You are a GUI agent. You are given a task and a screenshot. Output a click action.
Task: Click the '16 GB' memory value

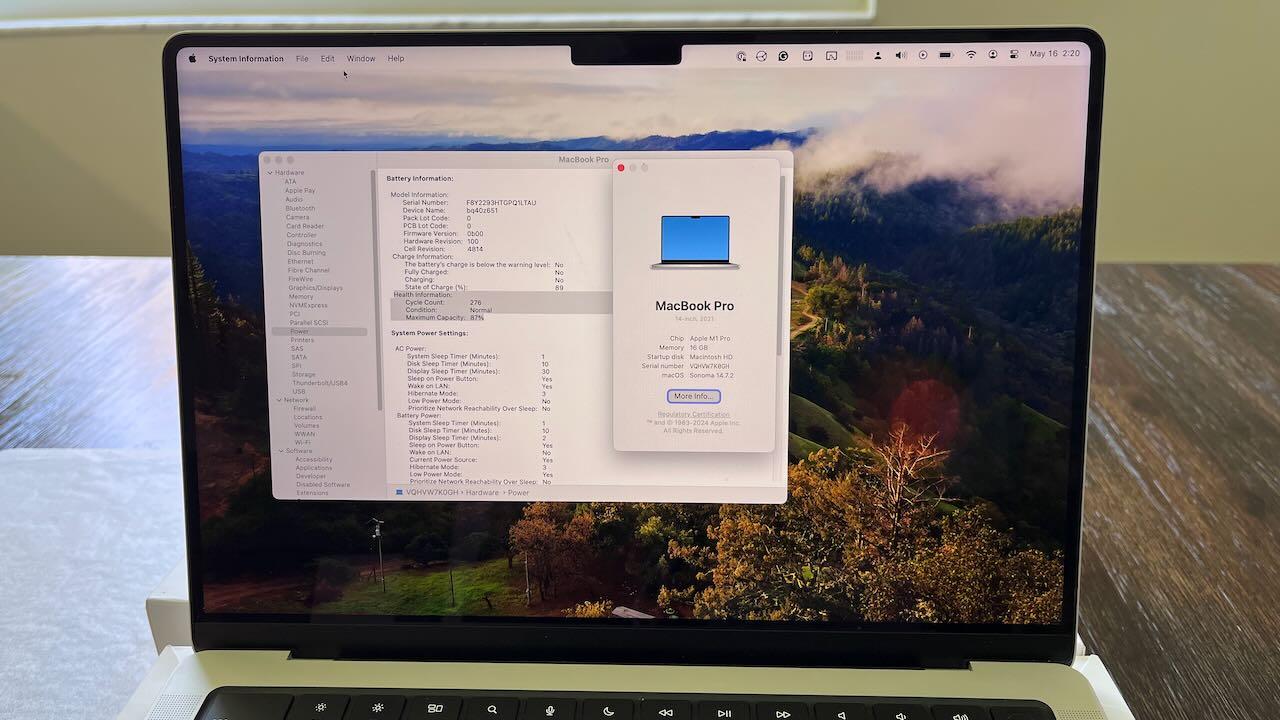click(x=699, y=348)
